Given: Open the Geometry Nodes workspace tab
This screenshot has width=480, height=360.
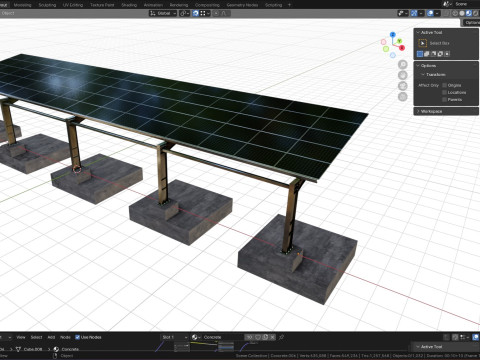Looking at the screenshot, I should [x=242, y=5].
